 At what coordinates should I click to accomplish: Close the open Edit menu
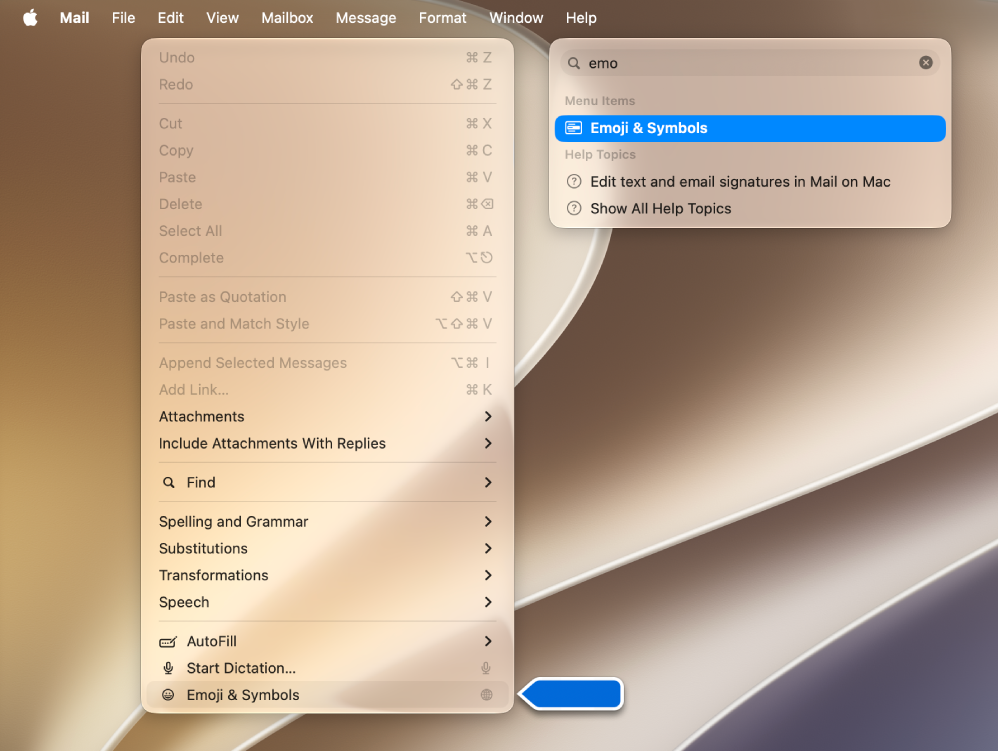(171, 18)
